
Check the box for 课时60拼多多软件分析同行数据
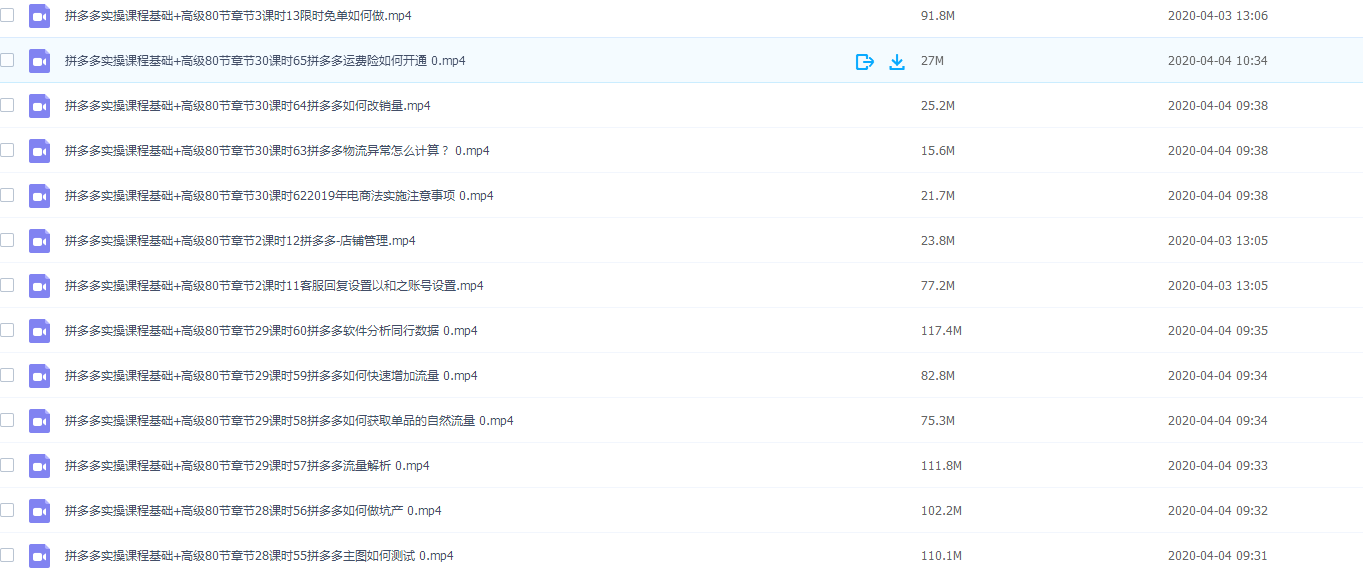pyautogui.click(x=7, y=330)
